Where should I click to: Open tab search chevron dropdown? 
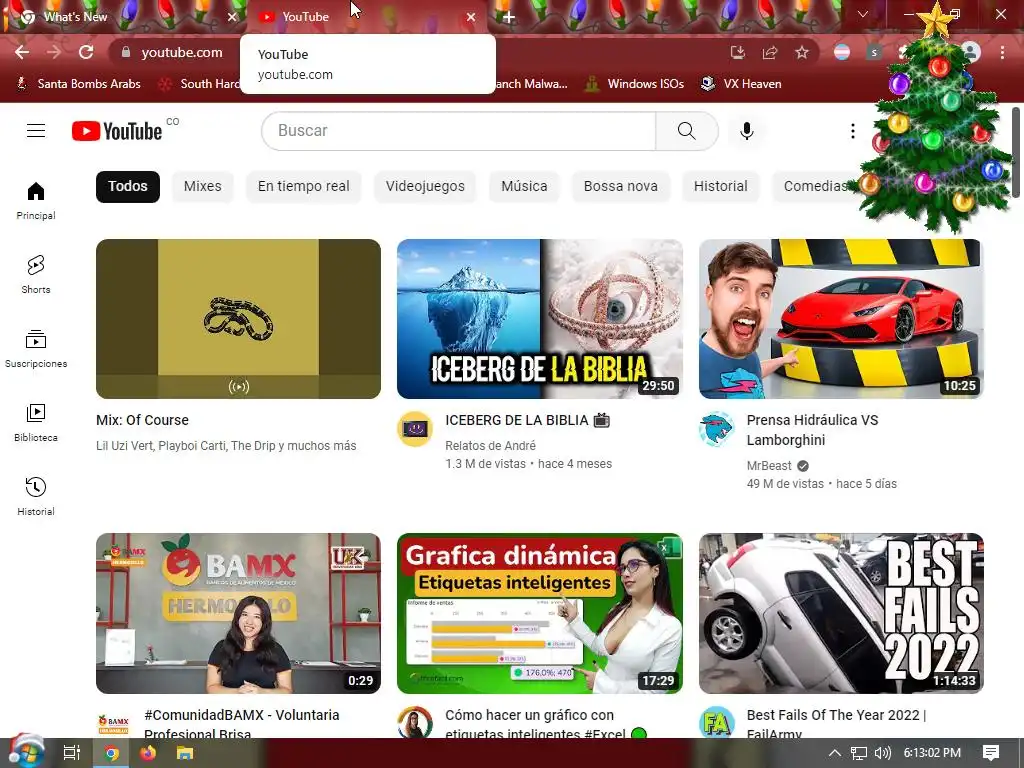[x=863, y=14]
